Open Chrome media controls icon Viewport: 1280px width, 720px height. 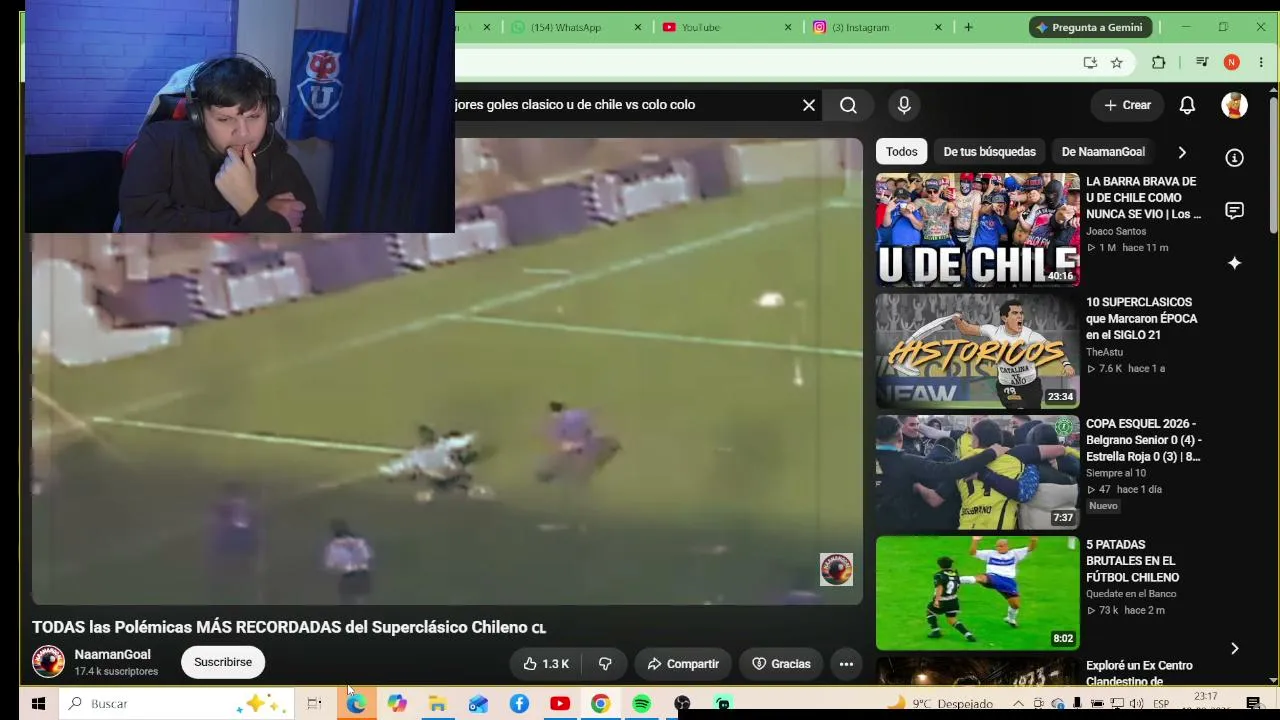pos(1203,62)
